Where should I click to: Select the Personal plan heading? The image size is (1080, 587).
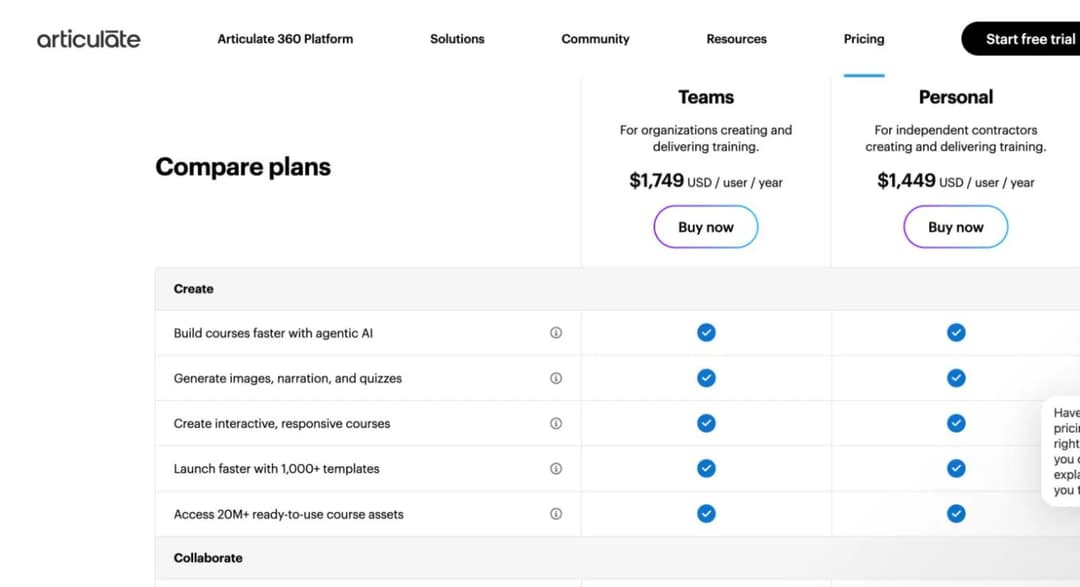point(956,97)
